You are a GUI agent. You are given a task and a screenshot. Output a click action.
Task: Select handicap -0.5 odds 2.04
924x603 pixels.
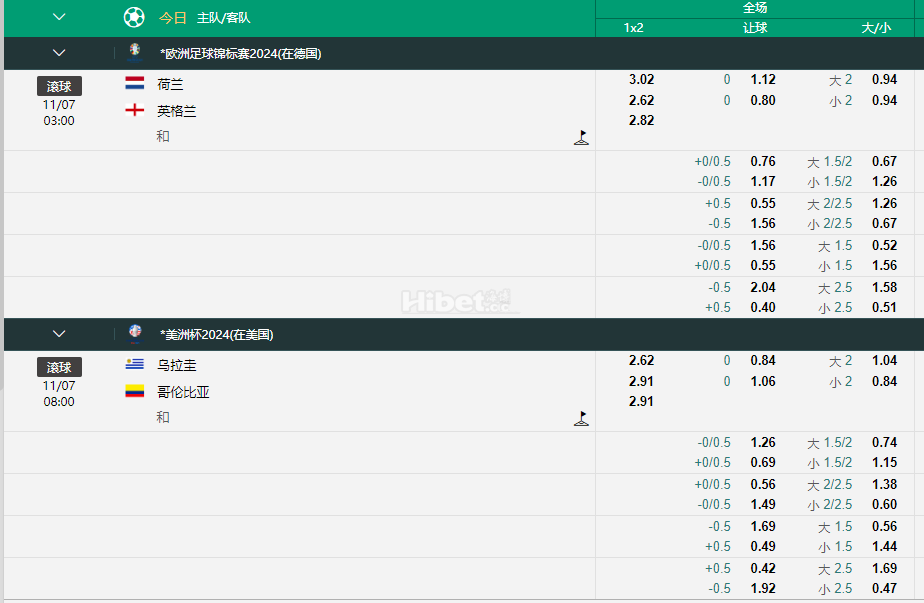coord(763,288)
